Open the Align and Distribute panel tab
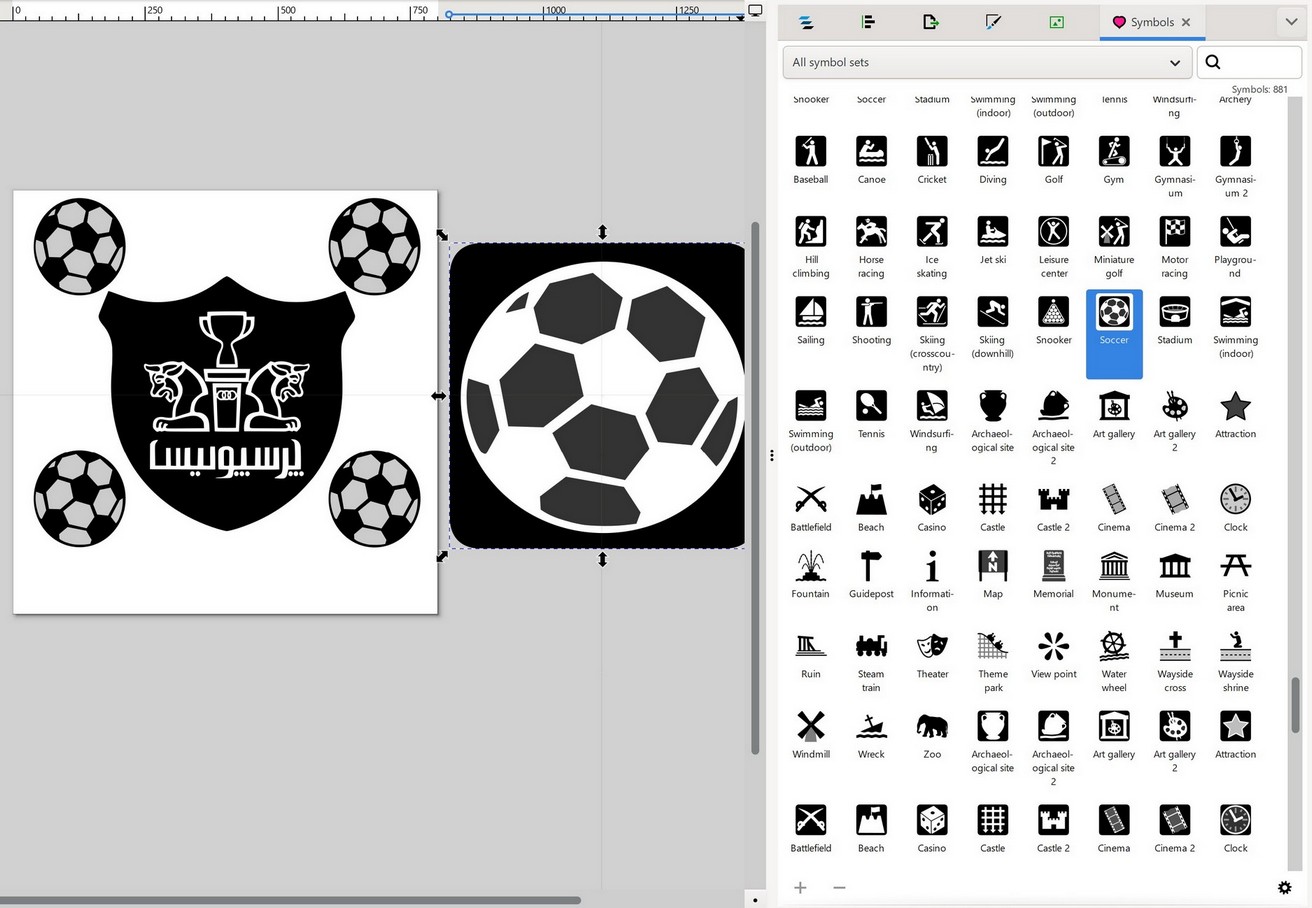The height and width of the screenshot is (908, 1312). tap(868, 22)
